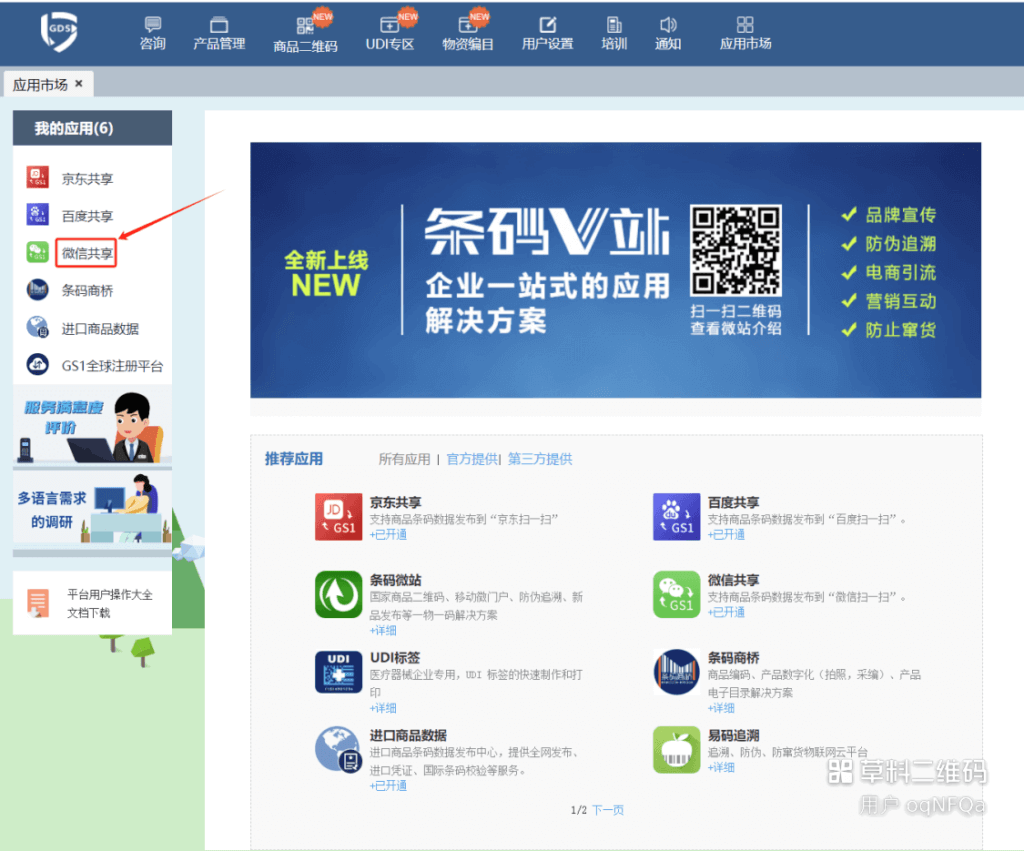Click +已开通 under recommended 微信共享
The width and height of the screenshot is (1024, 851).
(726, 612)
